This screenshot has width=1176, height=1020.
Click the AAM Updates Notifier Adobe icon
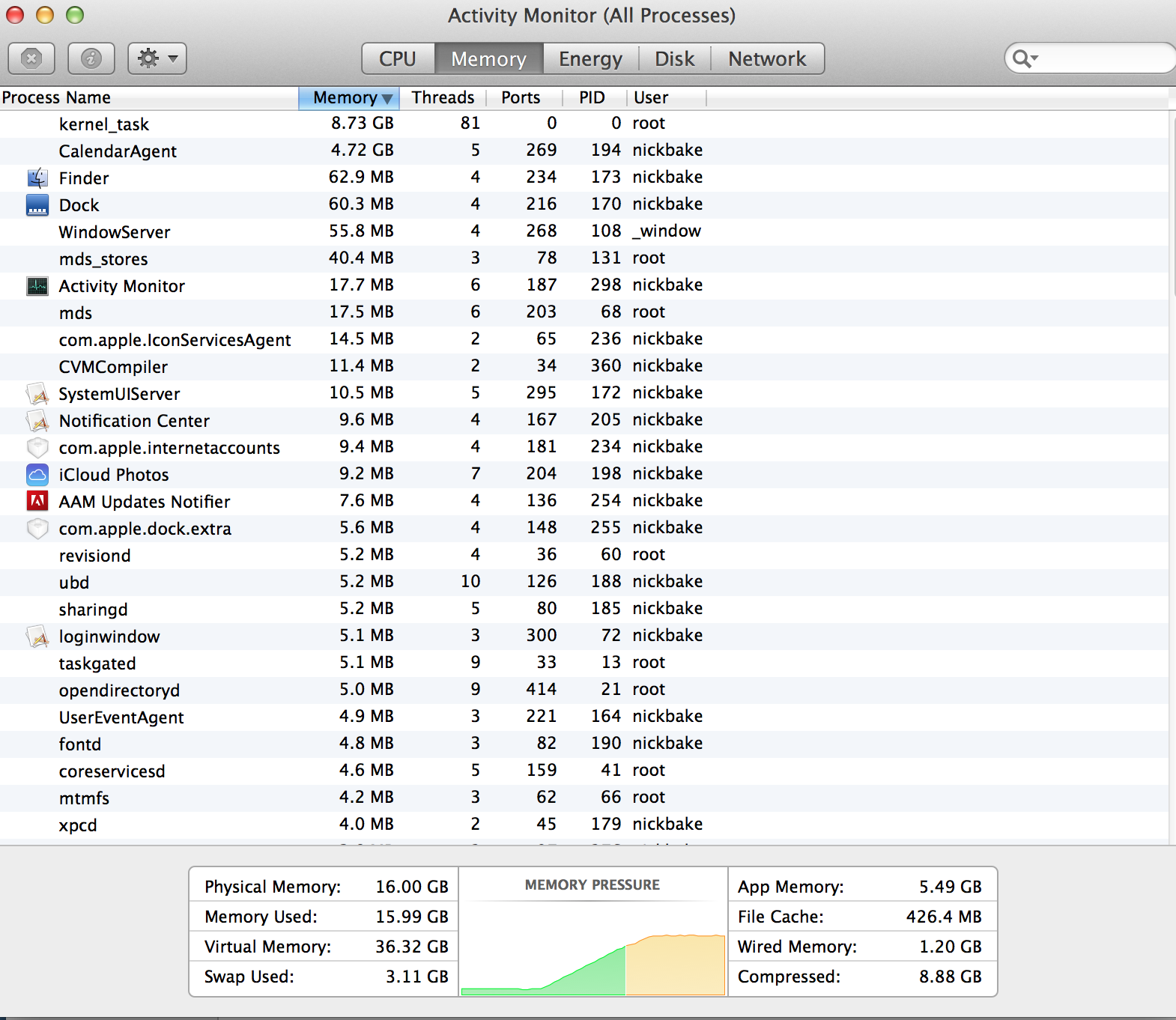(x=37, y=502)
